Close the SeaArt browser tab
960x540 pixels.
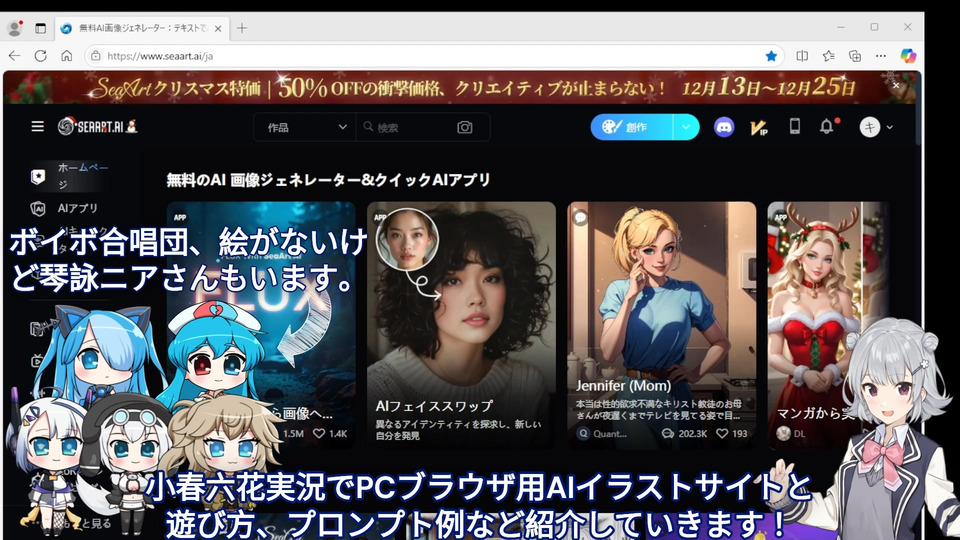click(x=218, y=28)
